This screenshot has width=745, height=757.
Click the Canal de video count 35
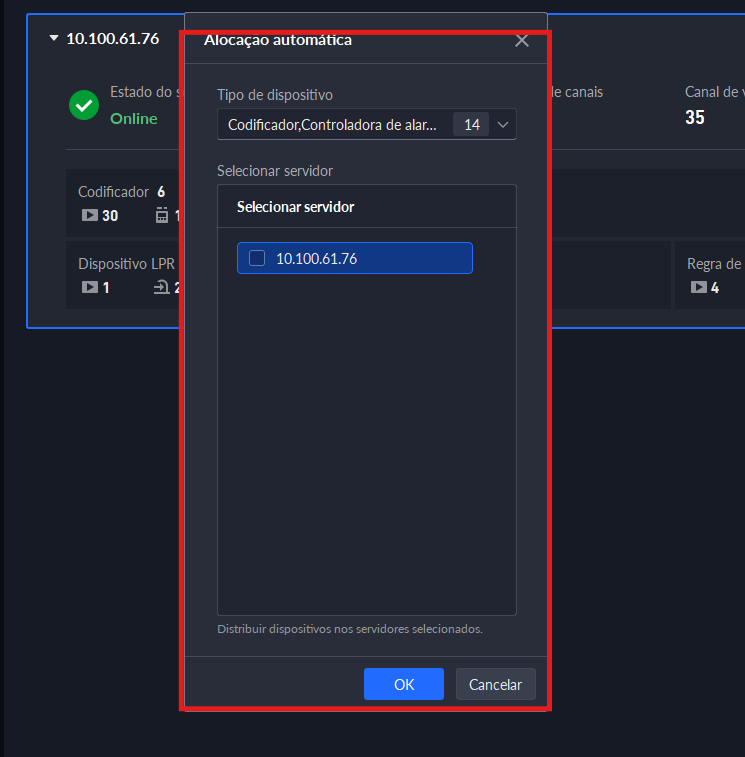[x=695, y=118]
